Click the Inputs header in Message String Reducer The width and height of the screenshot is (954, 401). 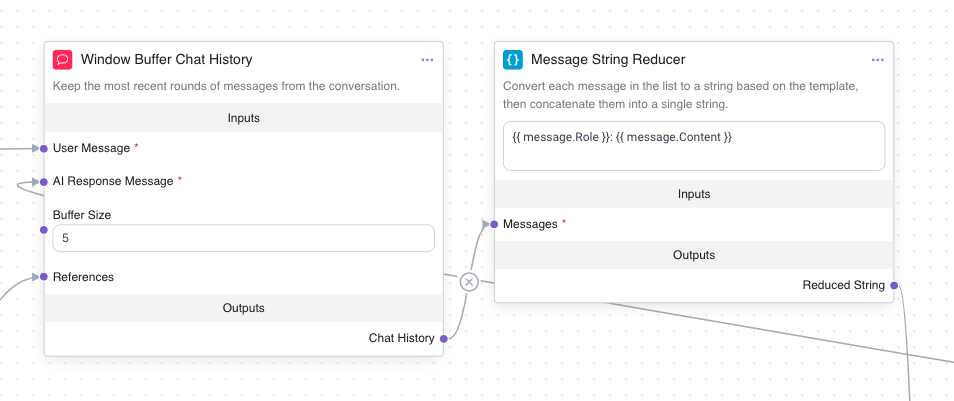[693, 194]
